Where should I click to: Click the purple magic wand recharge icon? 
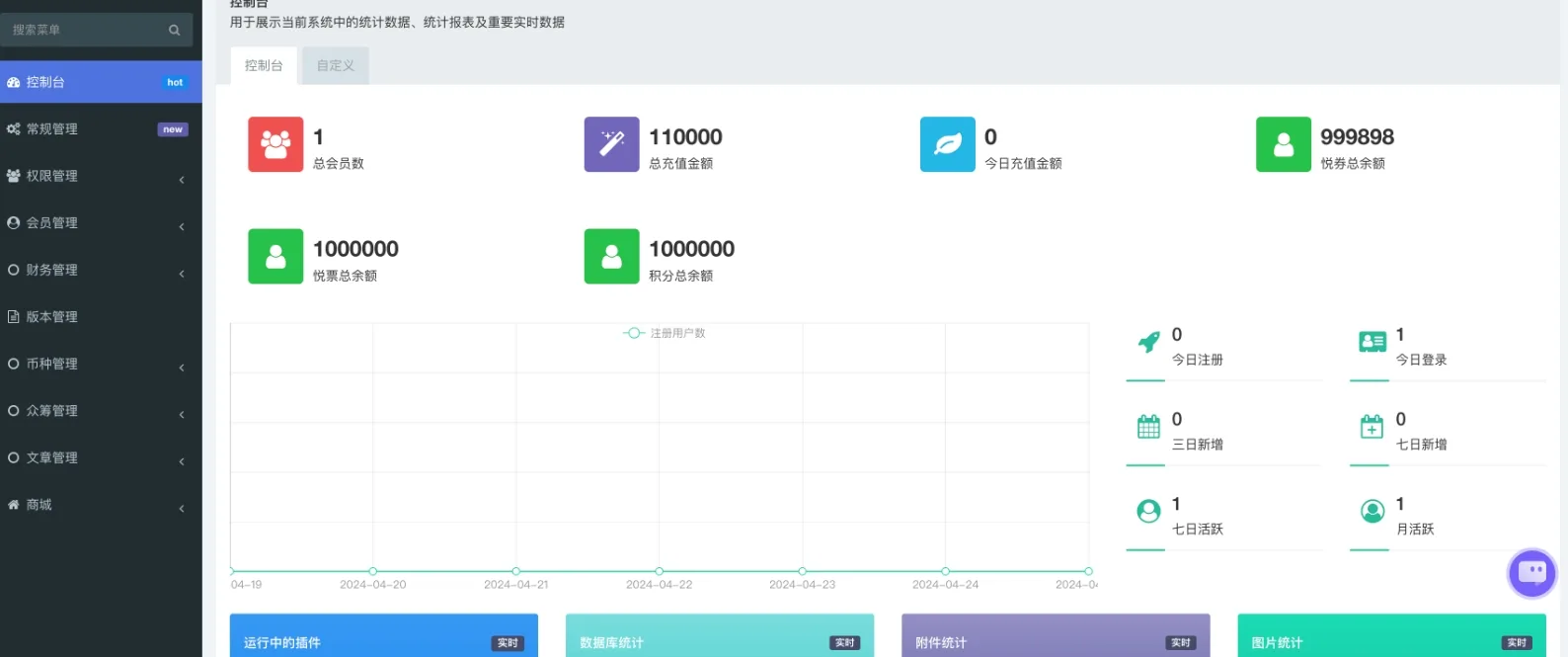click(x=611, y=144)
